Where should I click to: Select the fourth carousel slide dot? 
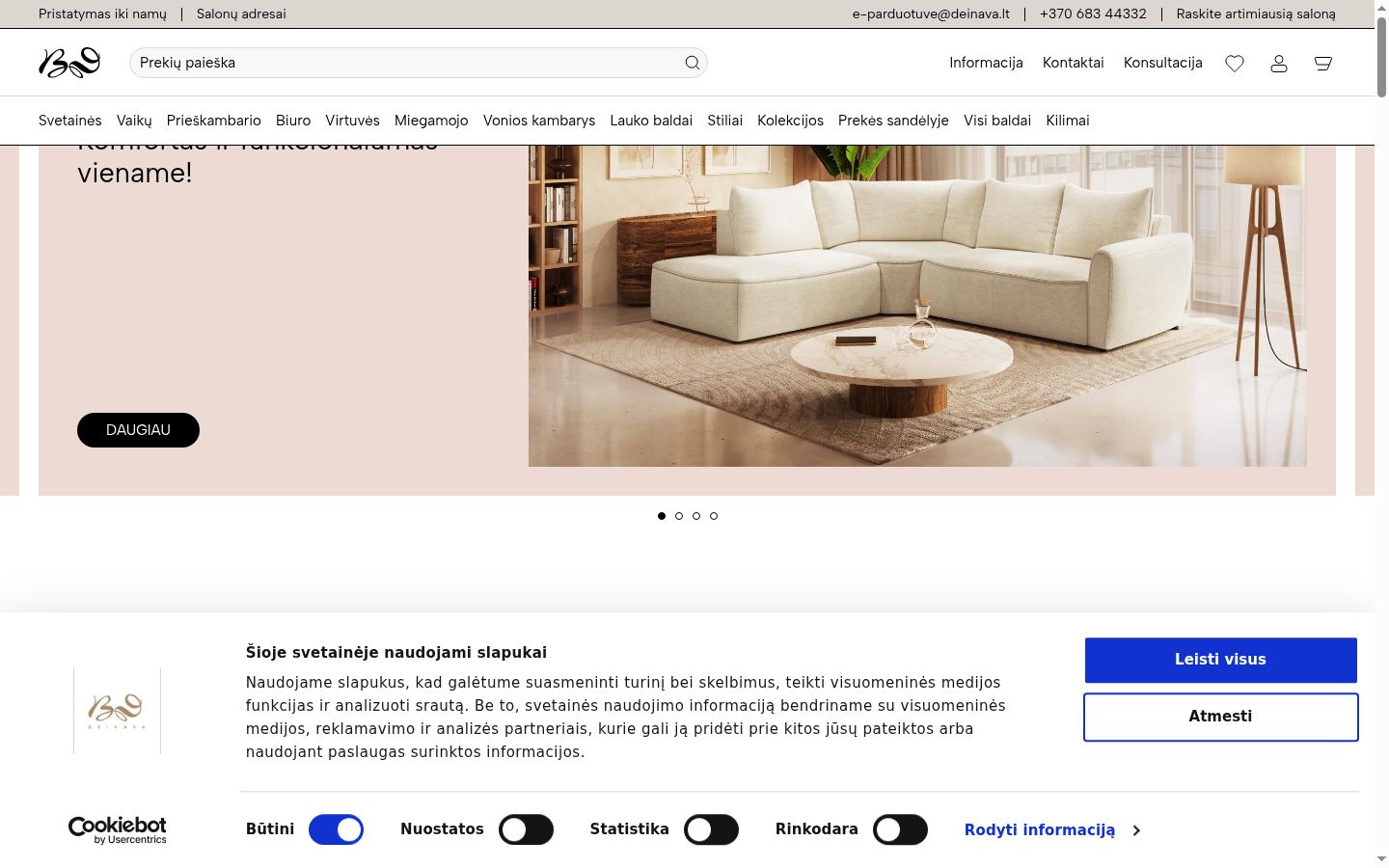714,516
